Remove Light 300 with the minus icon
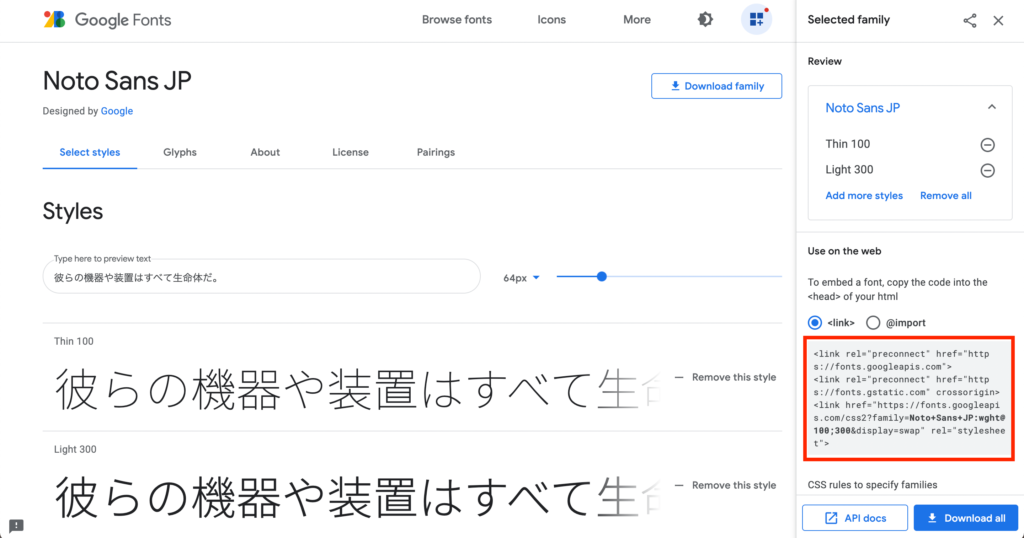The width and height of the screenshot is (1024, 538). (x=987, y=170)
